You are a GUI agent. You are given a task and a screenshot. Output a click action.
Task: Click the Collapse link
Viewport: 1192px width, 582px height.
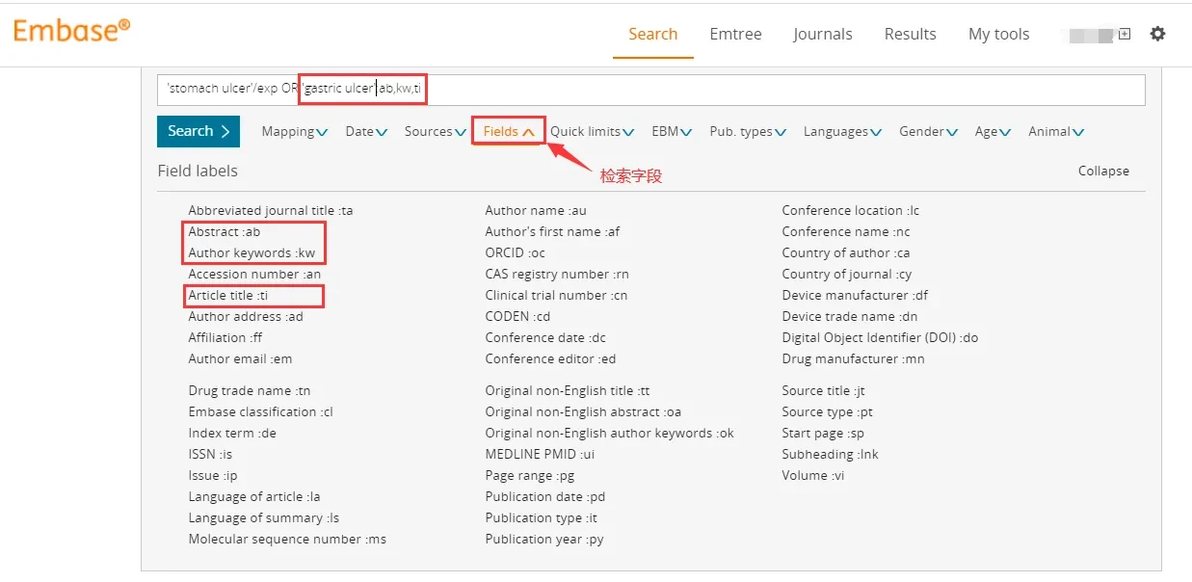[1103, 171]
